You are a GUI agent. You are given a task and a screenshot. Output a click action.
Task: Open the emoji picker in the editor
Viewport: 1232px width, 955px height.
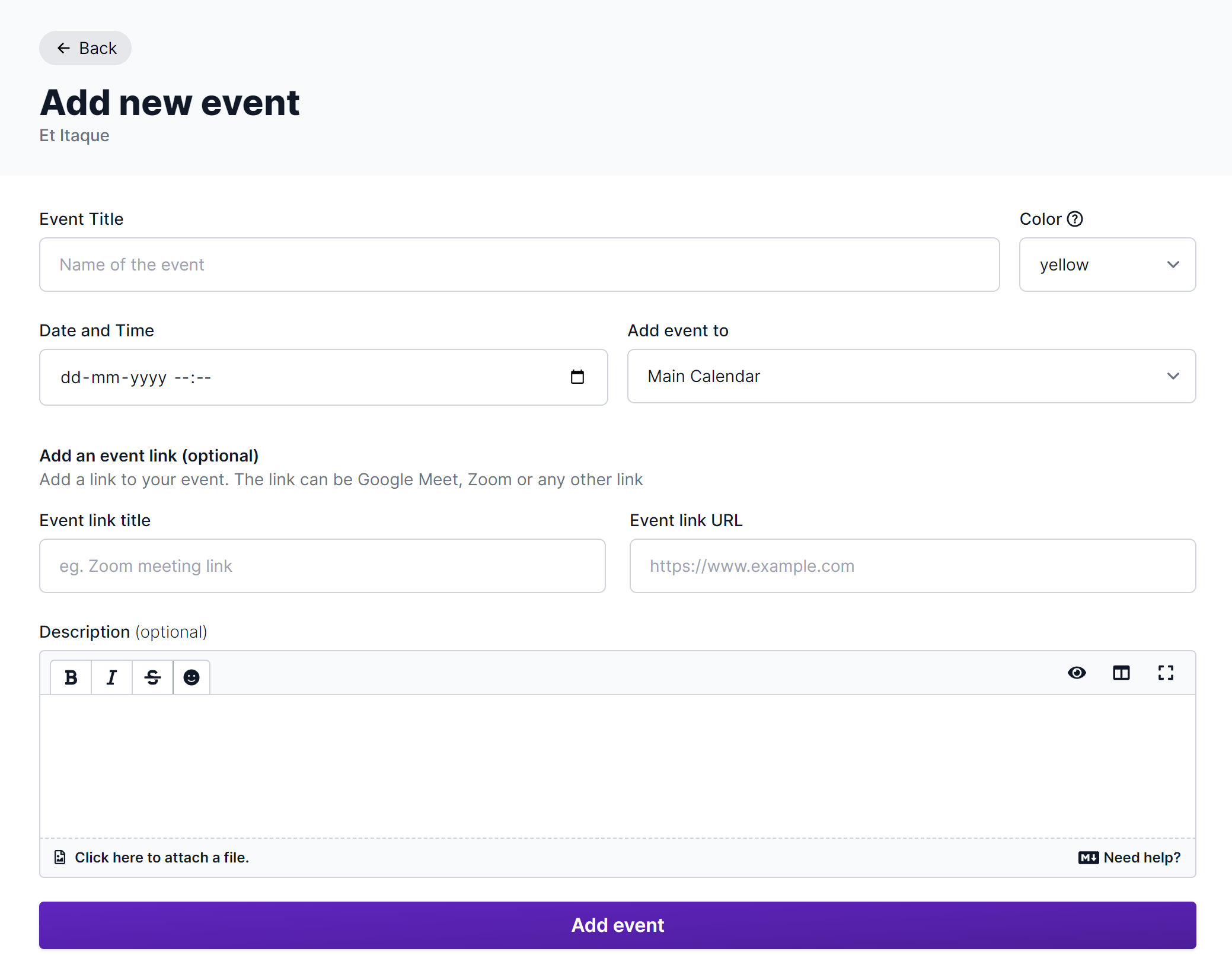pyautogui.click(x=191, y=676)
